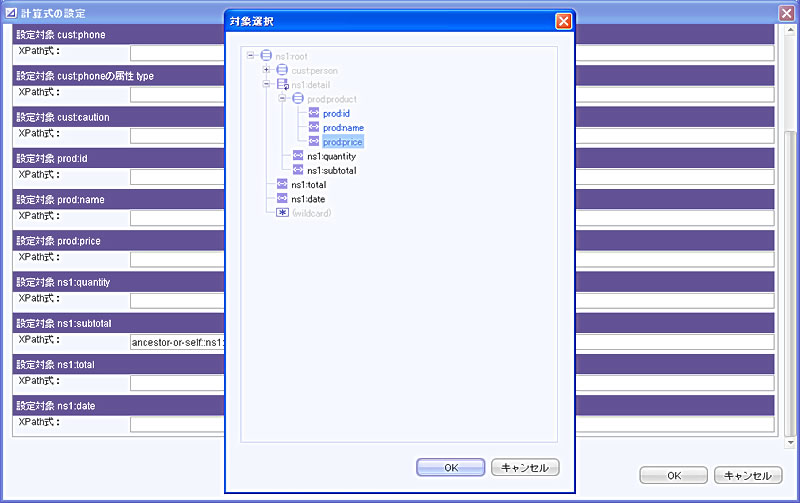The height and width of the screenshot is (503, 800).
Task: Click OK in the 計算式の設定 window
Action: [x=673, y=475]
